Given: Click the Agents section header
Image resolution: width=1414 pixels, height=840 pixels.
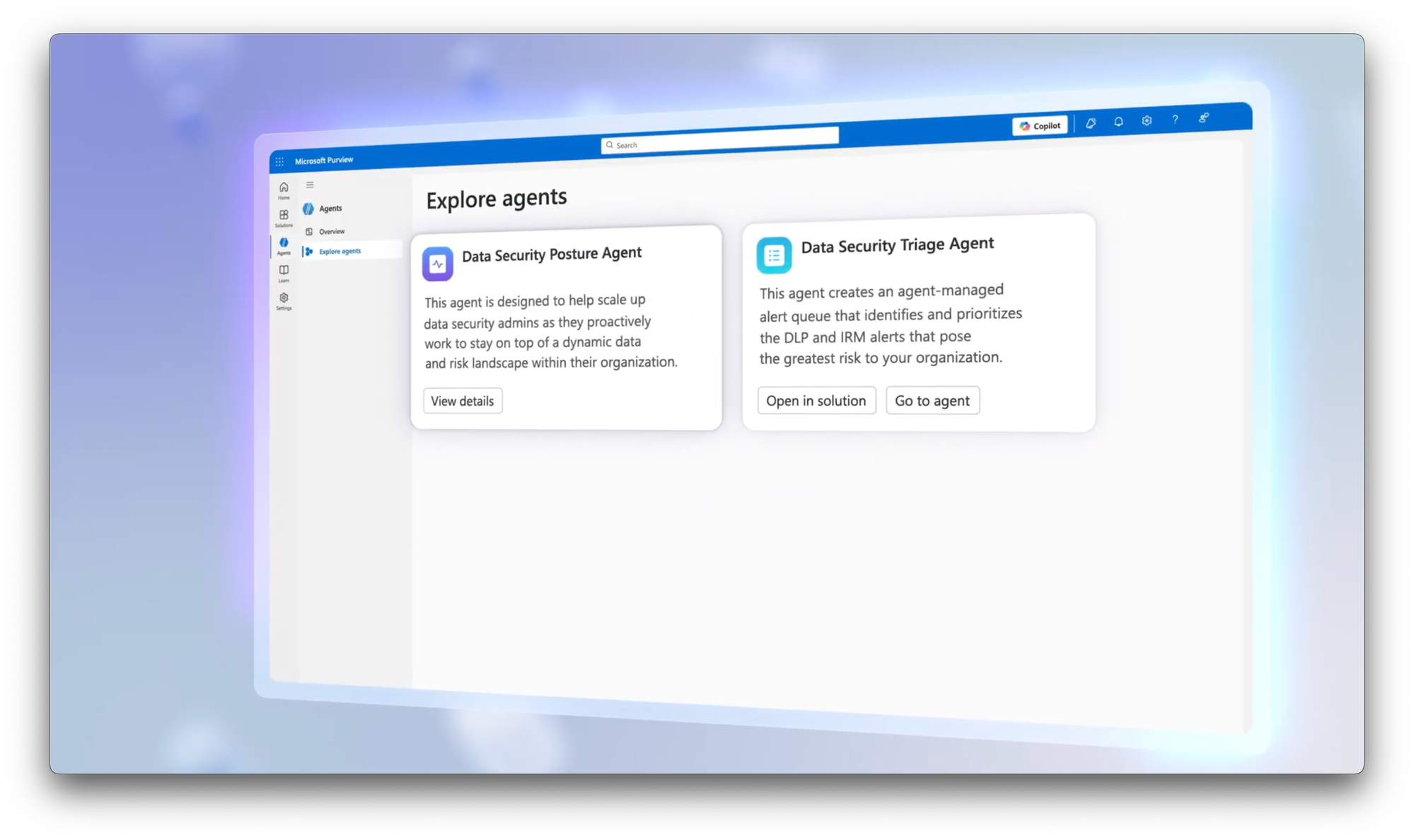Looking at the screenshot, I should 330,209.
